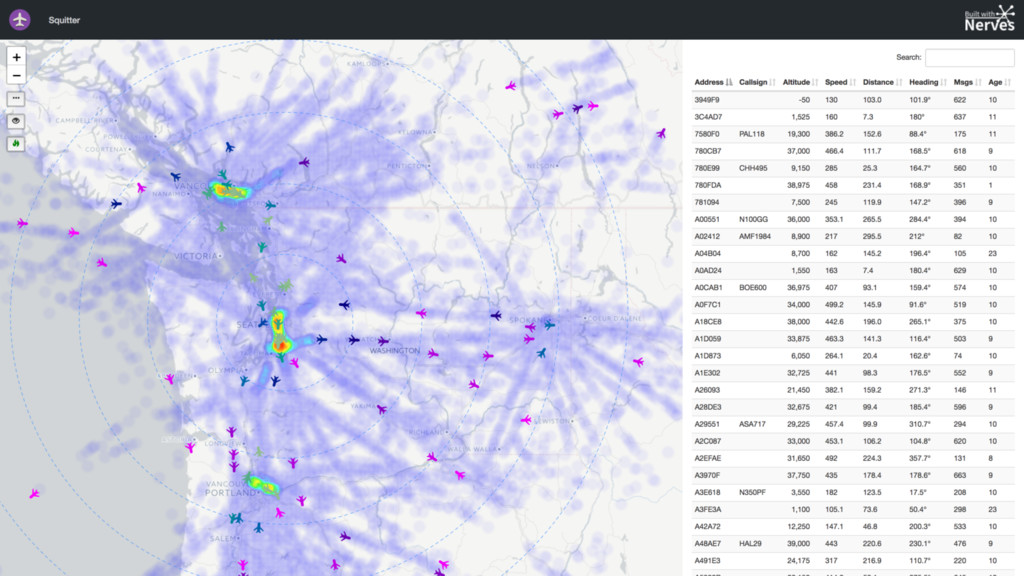The width and height of the screenshot is (1024, 576).
Task: Click the ellipsis map control button
Action: (x=16, y=98)
